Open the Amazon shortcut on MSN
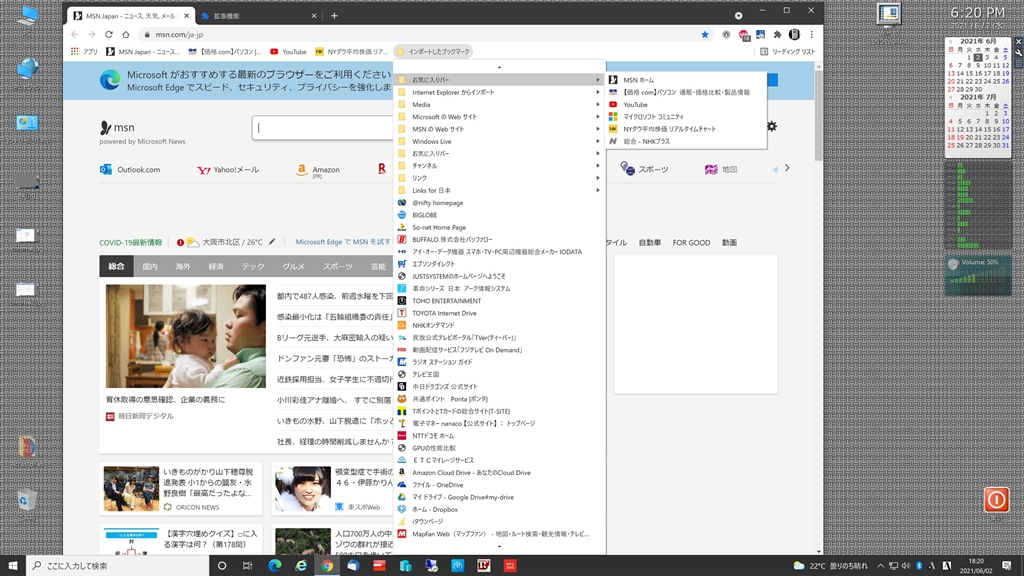The width and height of the screenshot is (1024, 576). click(318, 170)
